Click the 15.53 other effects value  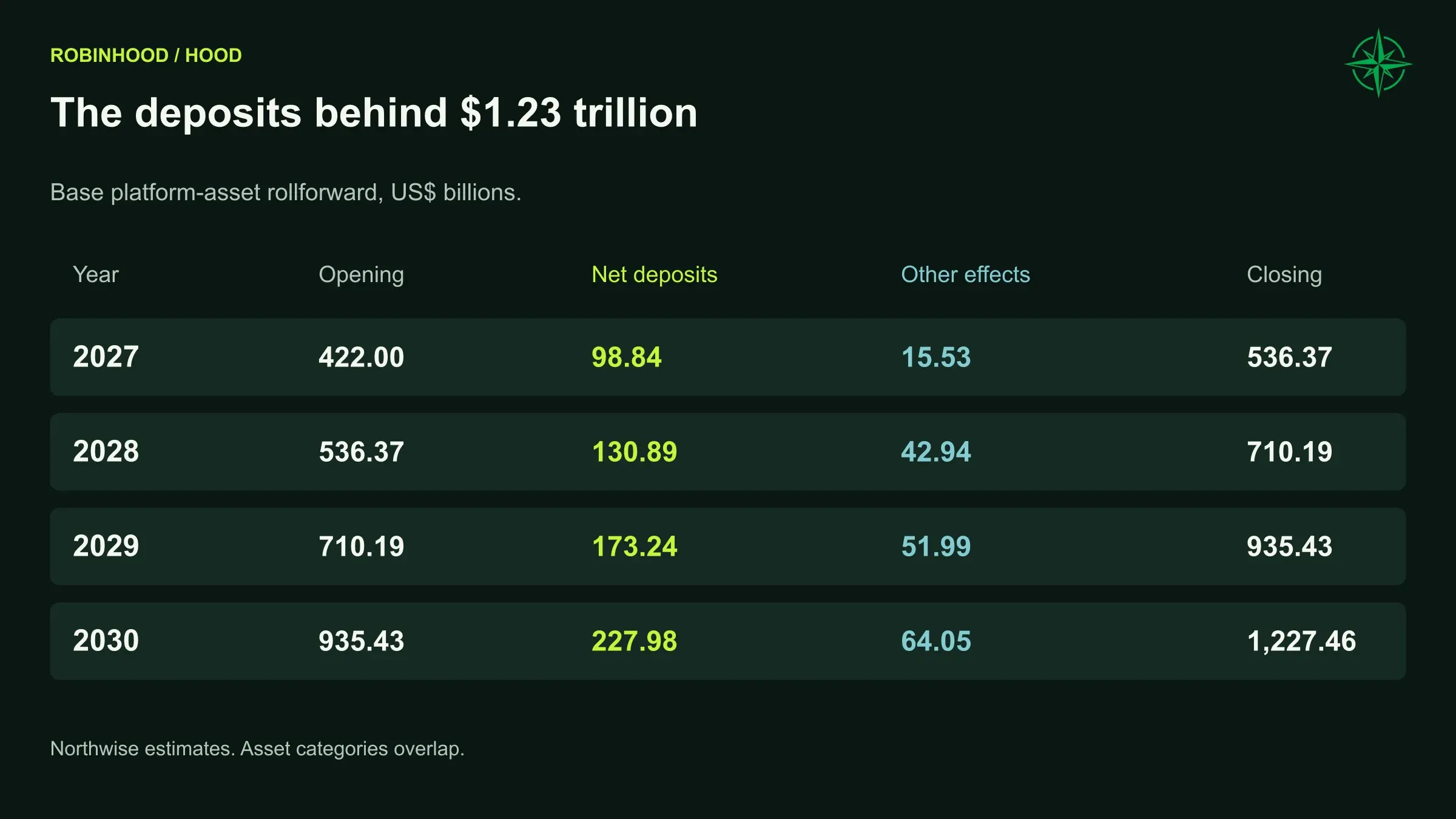pyautogui.click(x=935, y=357)
